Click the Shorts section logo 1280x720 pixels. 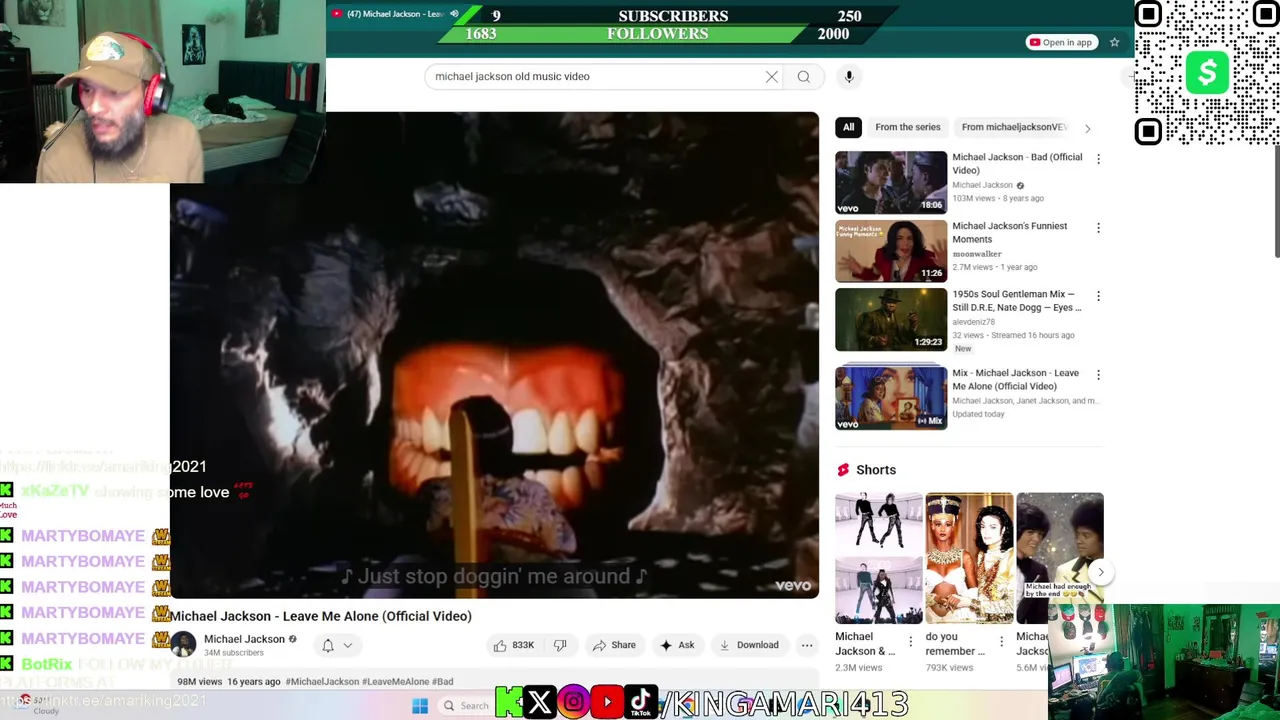(843, 470)
